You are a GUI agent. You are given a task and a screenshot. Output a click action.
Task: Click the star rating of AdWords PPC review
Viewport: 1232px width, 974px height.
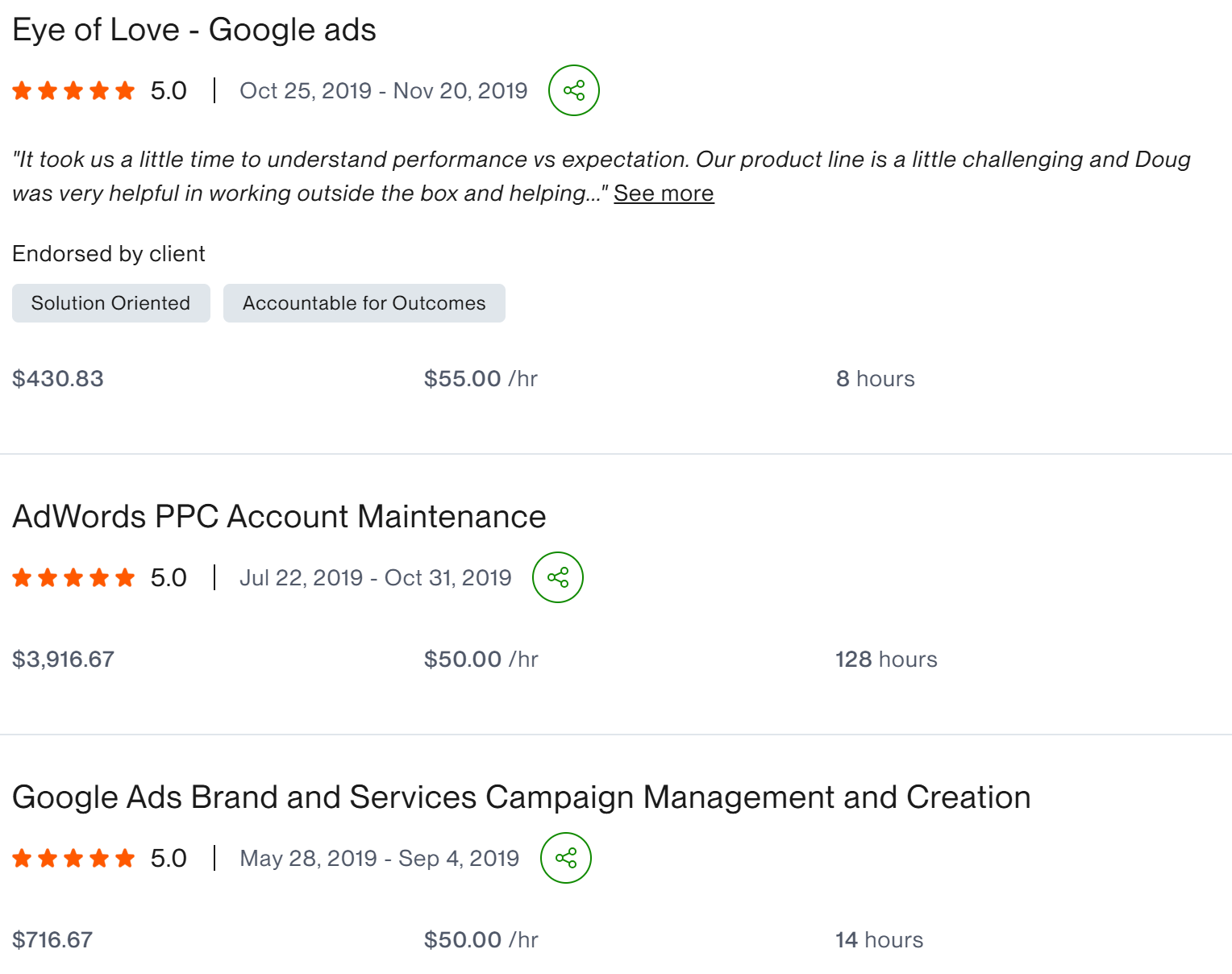click(x=73, y=577)
